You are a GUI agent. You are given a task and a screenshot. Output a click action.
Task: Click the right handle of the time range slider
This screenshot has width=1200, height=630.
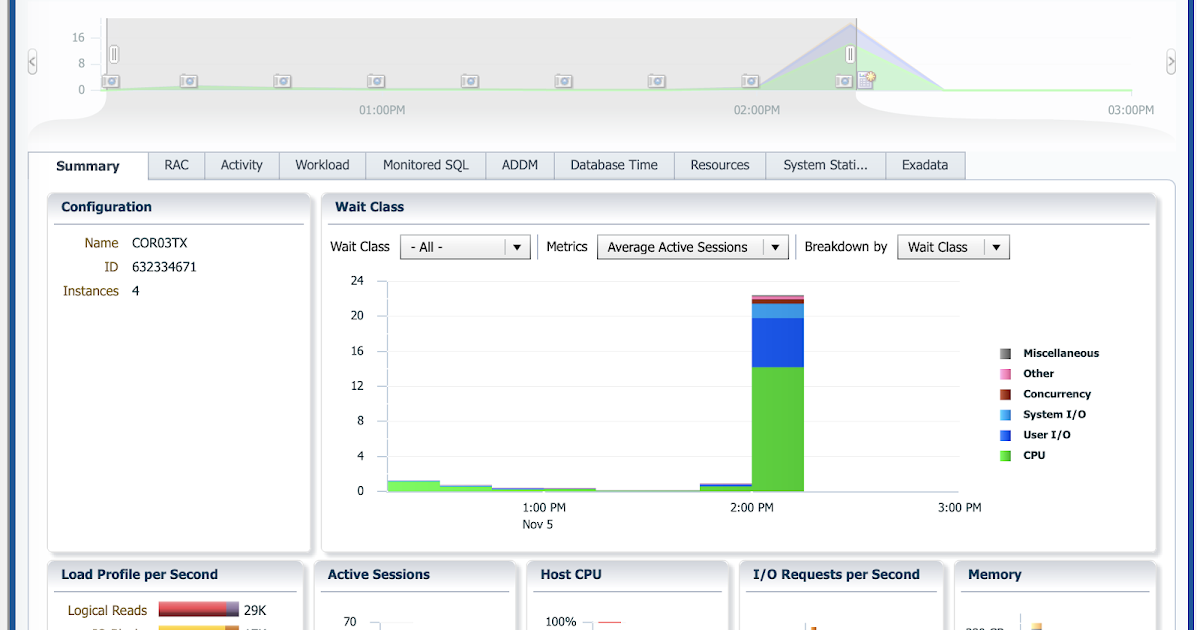pyautogui.click(x=851, y=55)
